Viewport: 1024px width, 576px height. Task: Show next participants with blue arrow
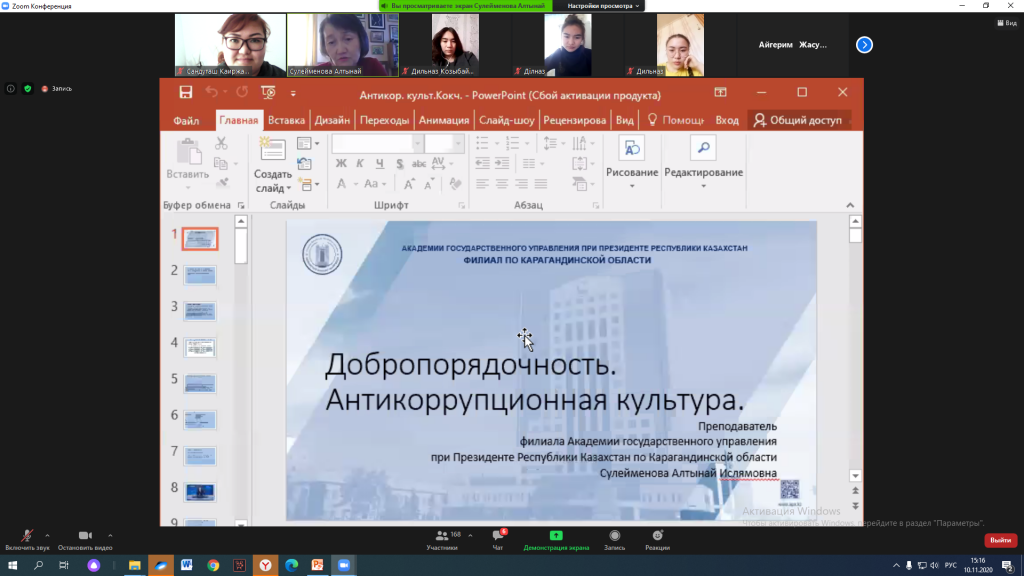[865, 44]
